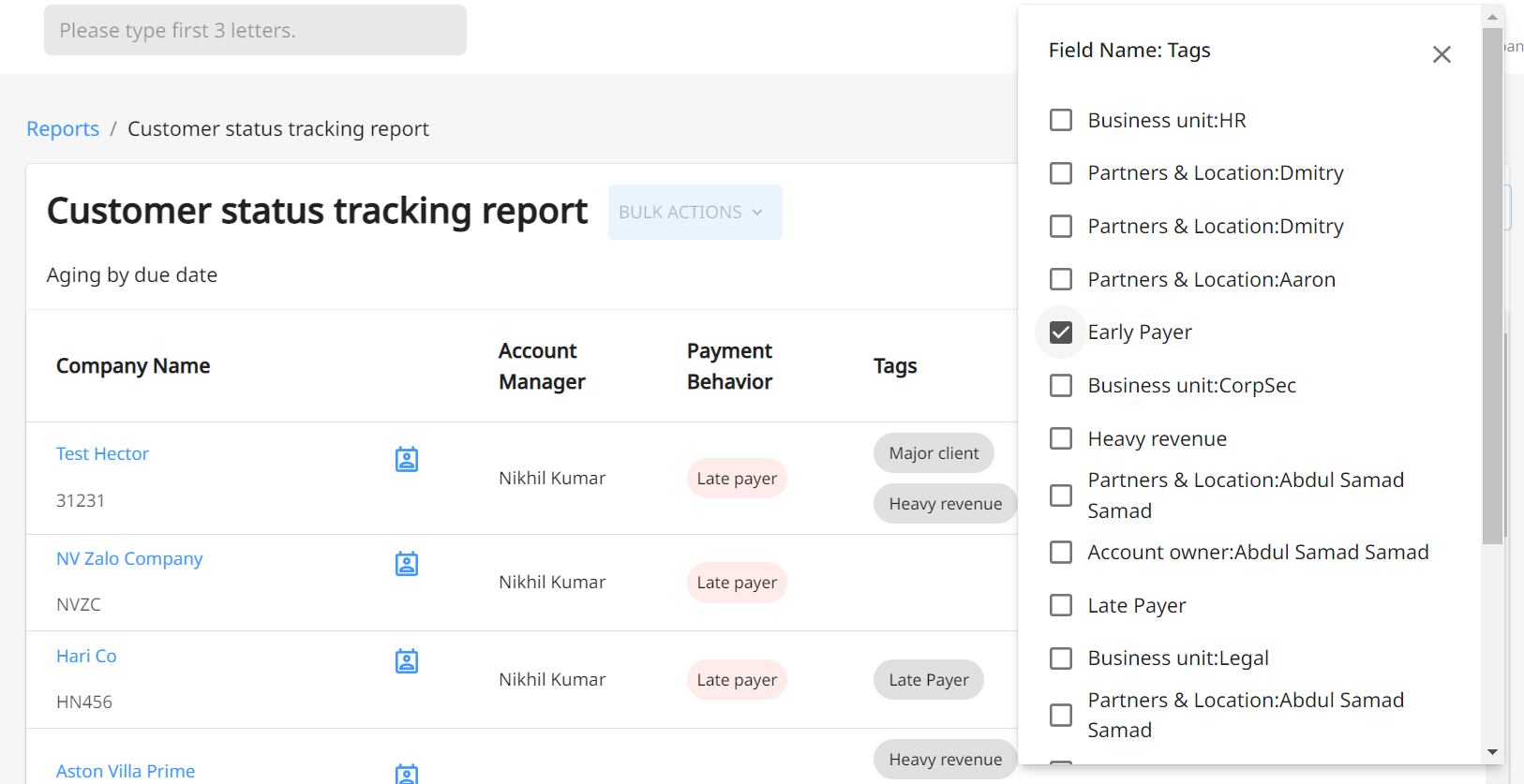1524x784 pixels.
Task: Expand the BULK ACTIONS dropdown
Action: click(695, 212)
